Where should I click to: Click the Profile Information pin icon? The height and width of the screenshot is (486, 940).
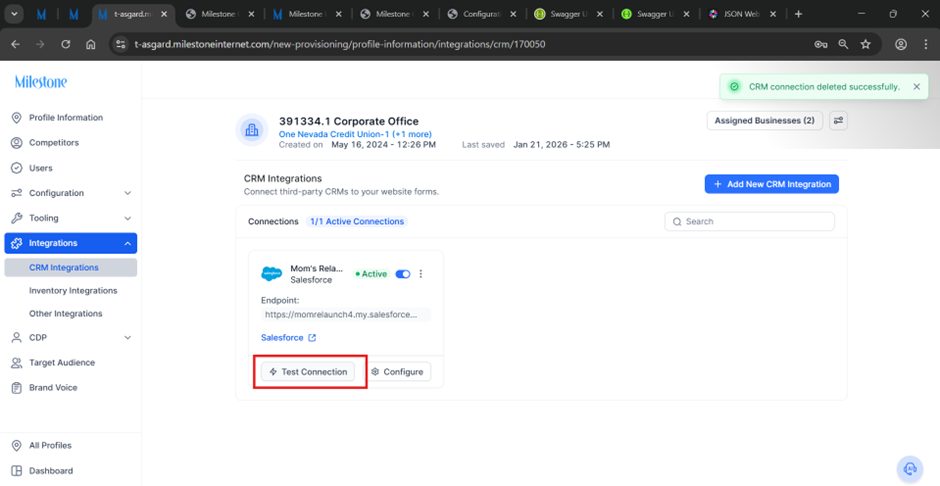tap(17, 117)
